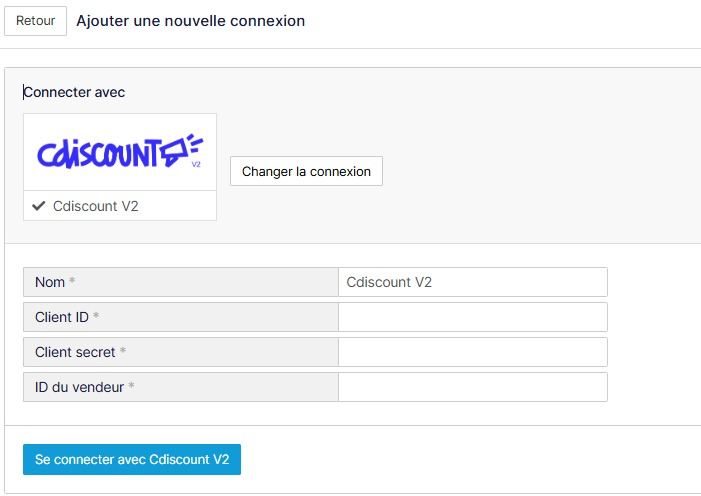
Task: Click the asterisk next to Nom
Action: pyautogui.click(x=72, y=280)
